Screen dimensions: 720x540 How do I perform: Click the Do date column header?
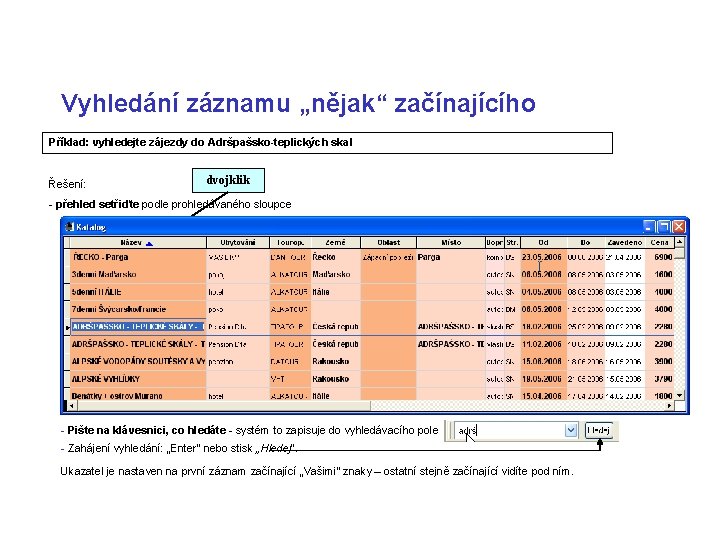585,242
